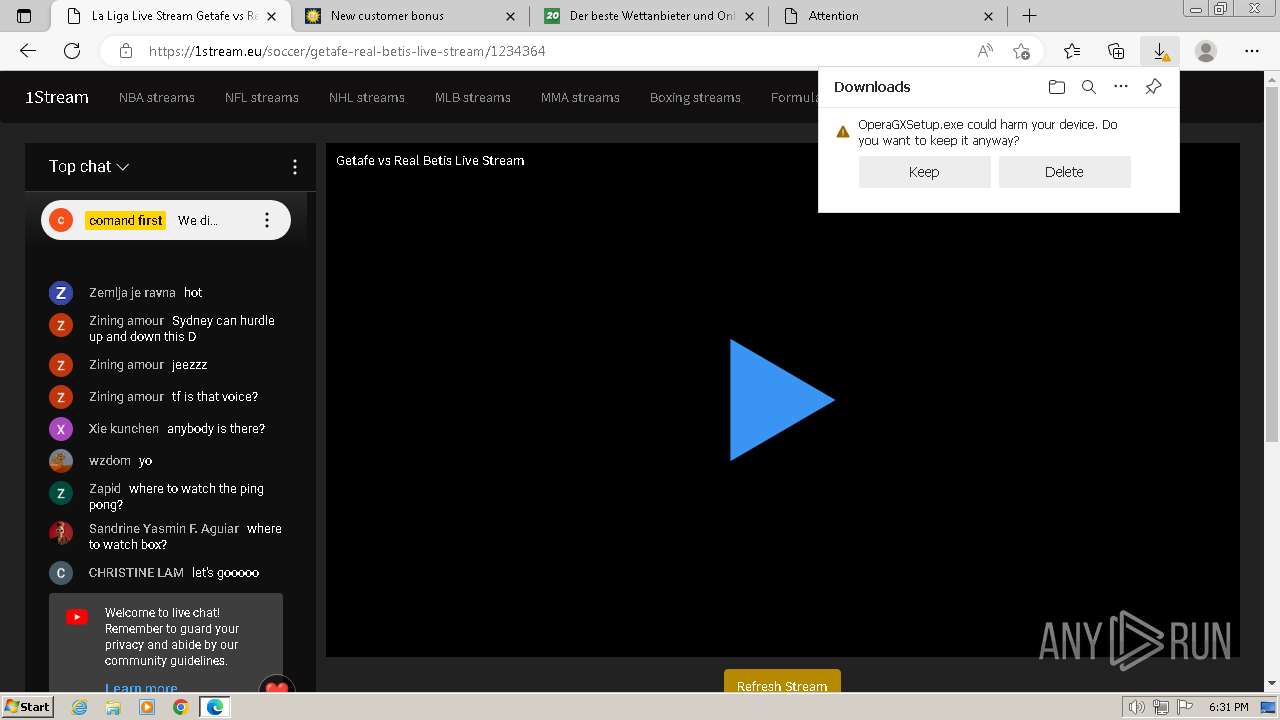1280x720 pixels.
Task: Go to 1Stream home logo
Action: (x=57, y=97)
